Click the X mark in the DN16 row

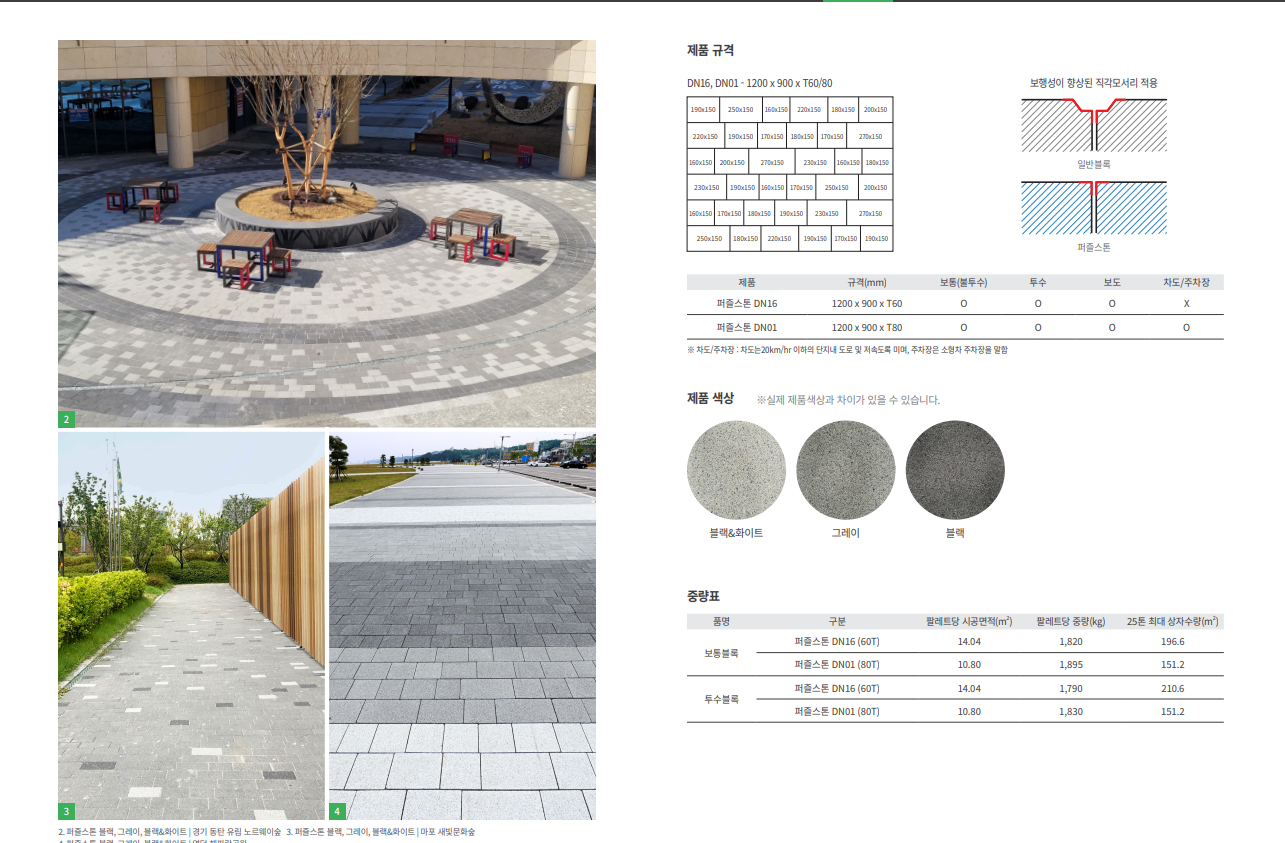[1186, 303]
